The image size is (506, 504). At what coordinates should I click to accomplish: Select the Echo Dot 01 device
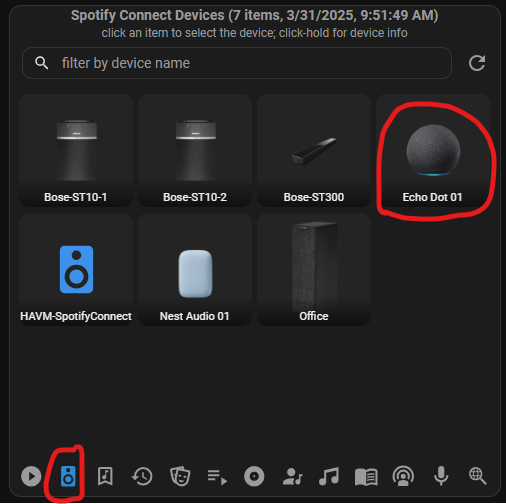[433, 150]
